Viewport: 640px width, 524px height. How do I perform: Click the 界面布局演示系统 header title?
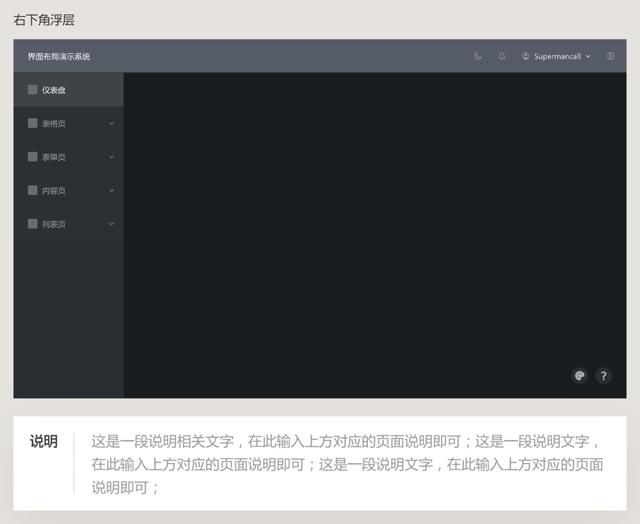(59, 56)
